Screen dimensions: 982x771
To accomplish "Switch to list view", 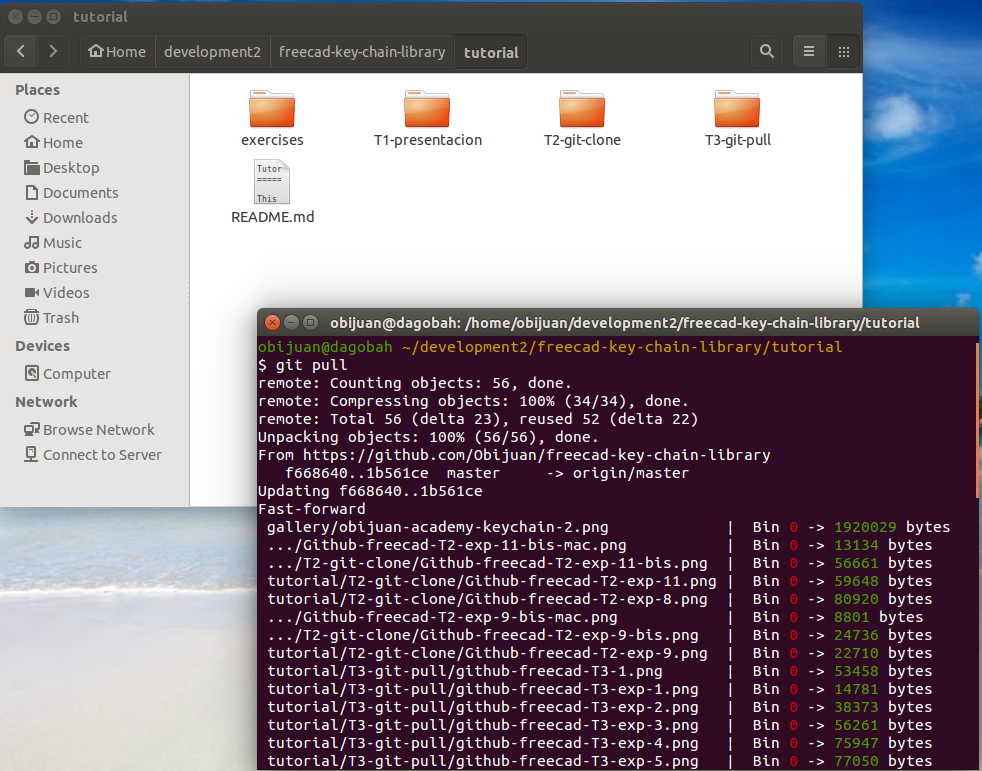I will (x=809, y=51).
